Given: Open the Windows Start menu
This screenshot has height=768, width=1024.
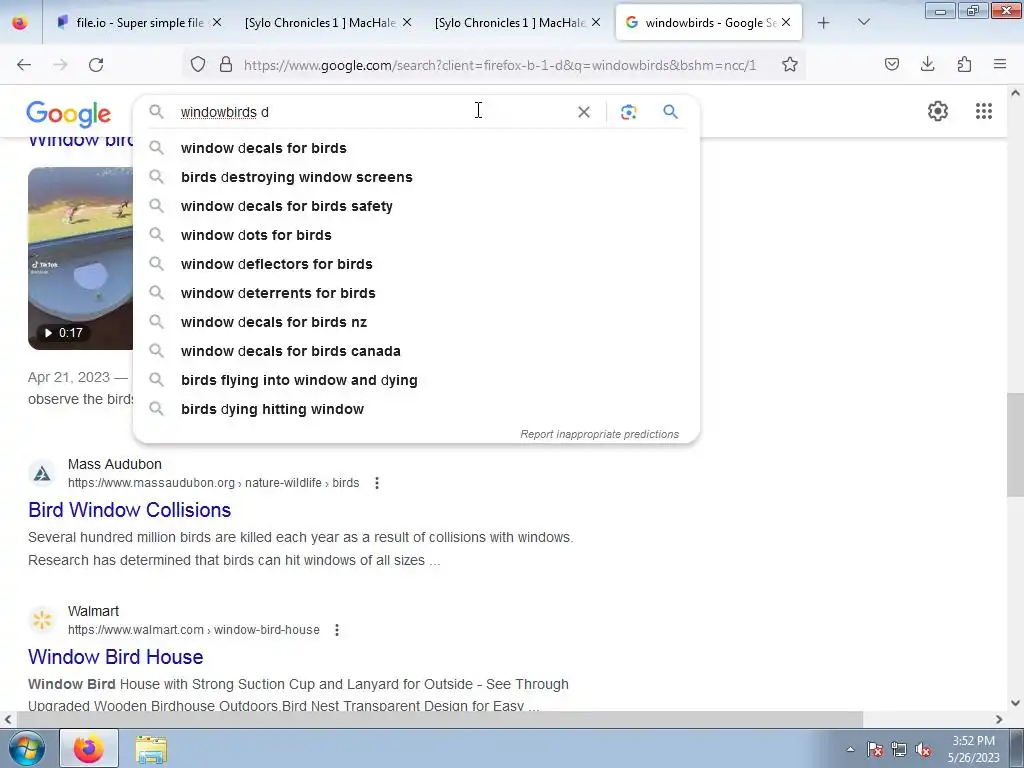Looking at the screenshot, I should (27, 748).
